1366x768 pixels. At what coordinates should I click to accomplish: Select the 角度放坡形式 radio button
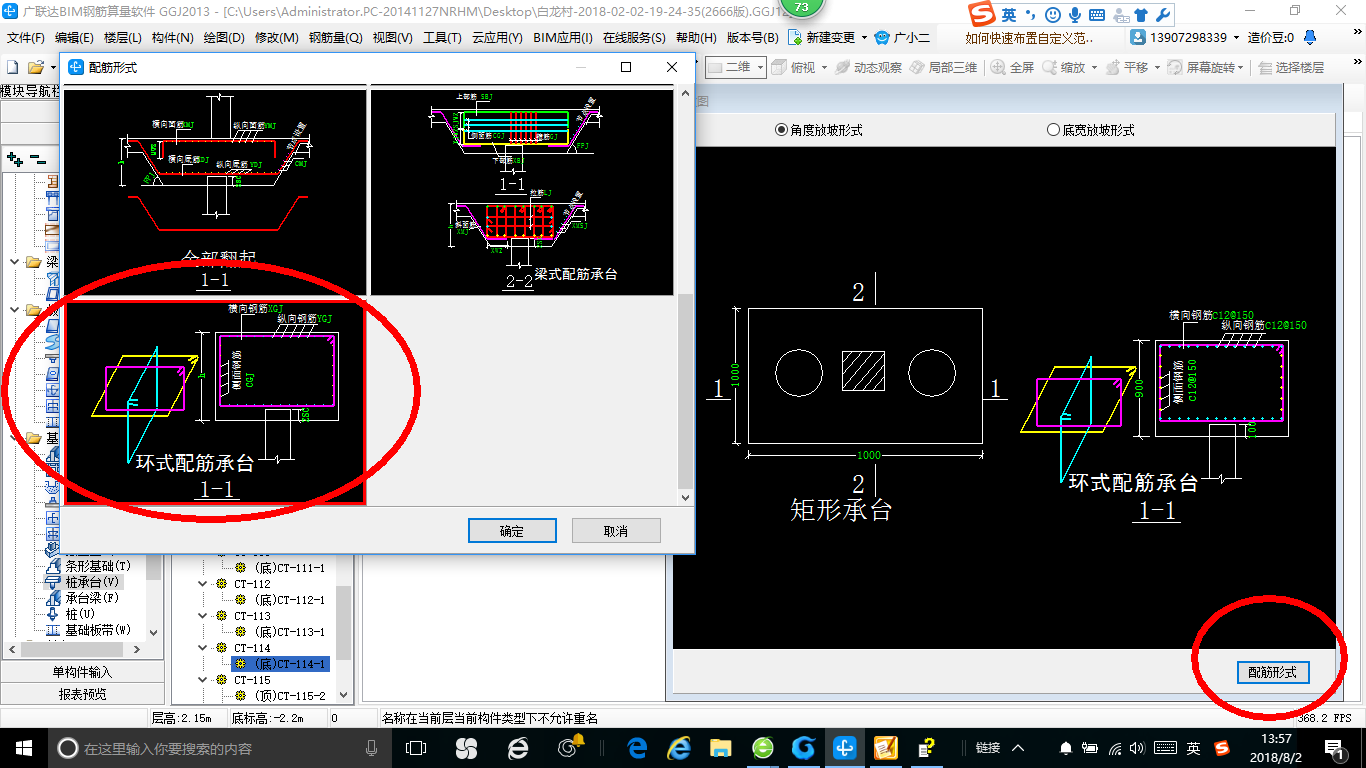coord(782,130)
